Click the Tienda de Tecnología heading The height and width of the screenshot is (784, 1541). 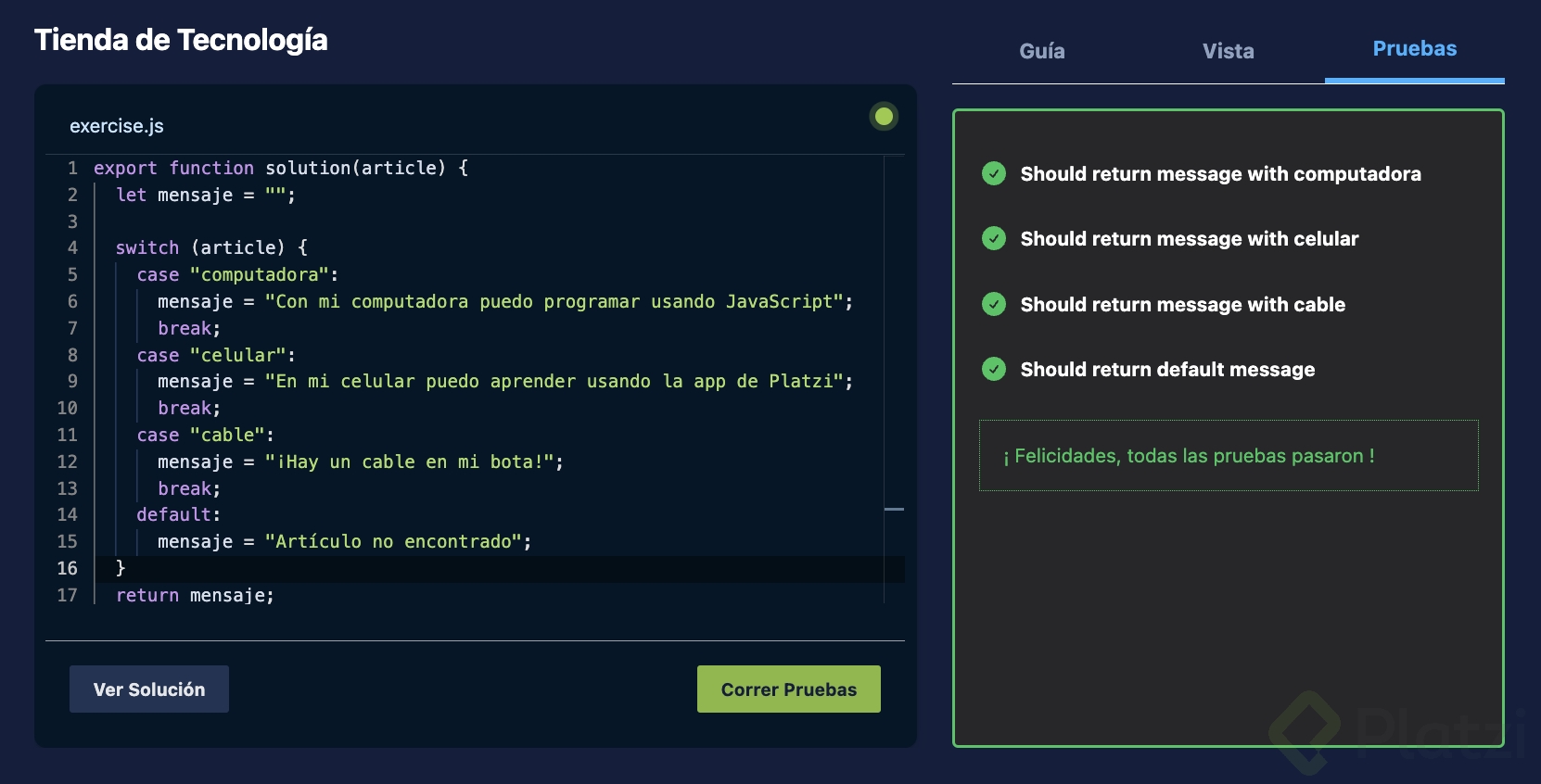coord(181,40)
